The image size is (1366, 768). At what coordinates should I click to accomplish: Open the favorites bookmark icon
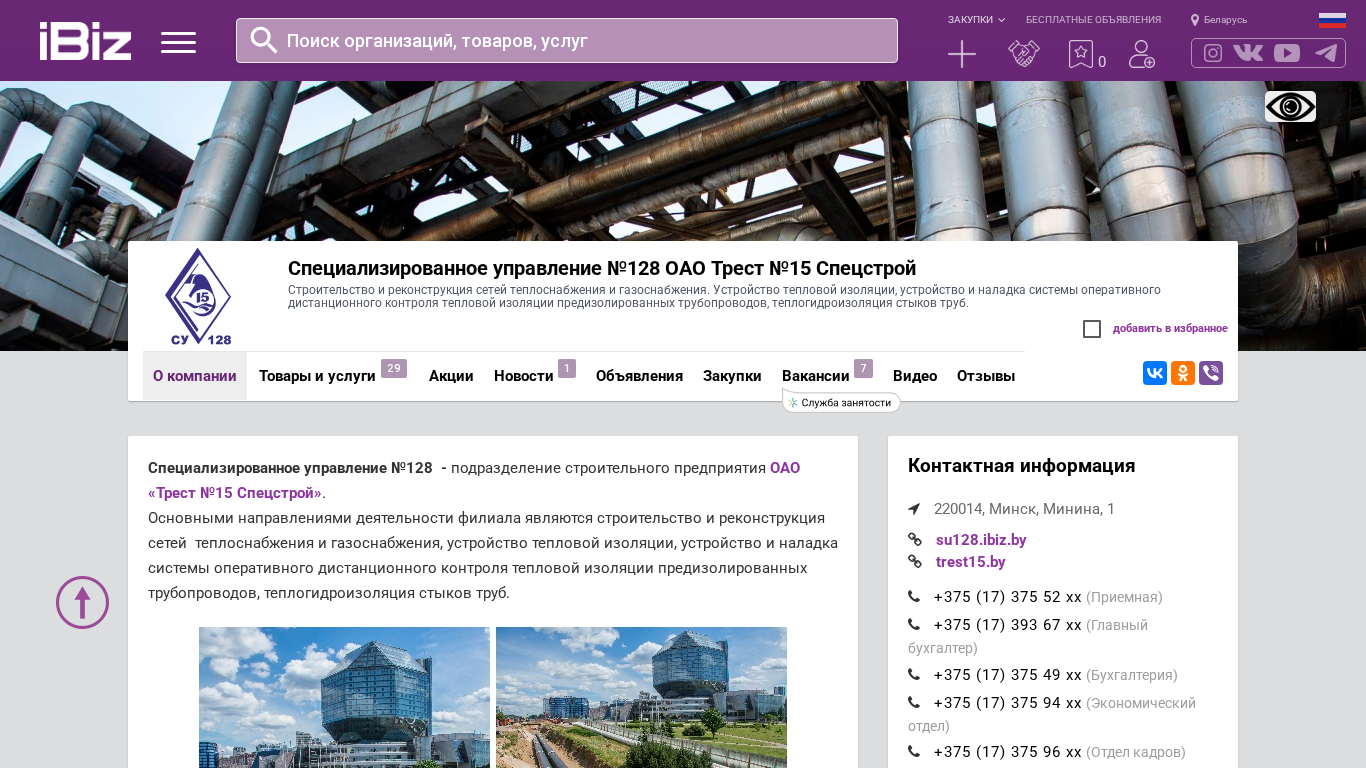pyautogui.click(x=1081, y=54)
